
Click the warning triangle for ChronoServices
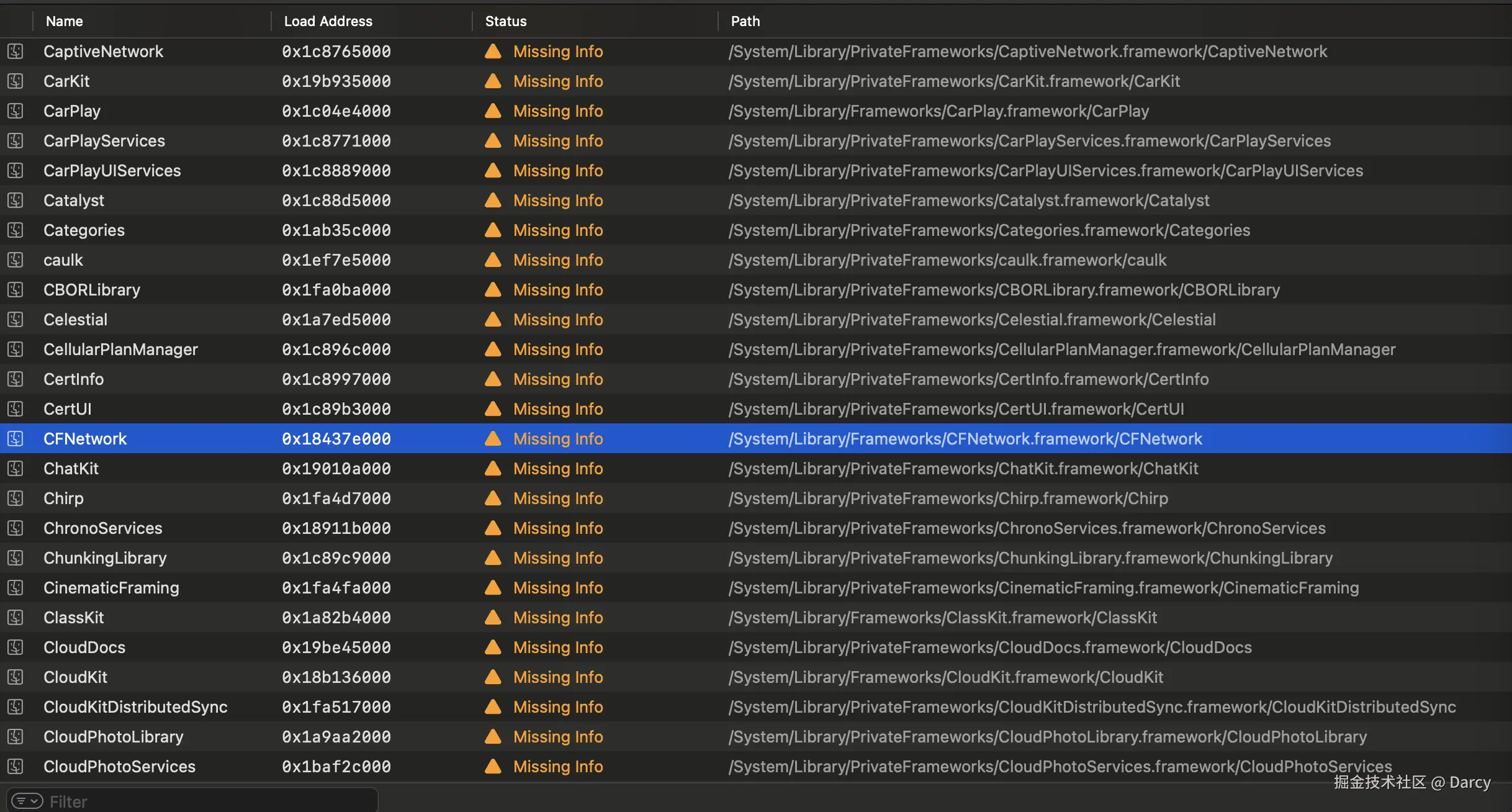[x=493, y=528]
